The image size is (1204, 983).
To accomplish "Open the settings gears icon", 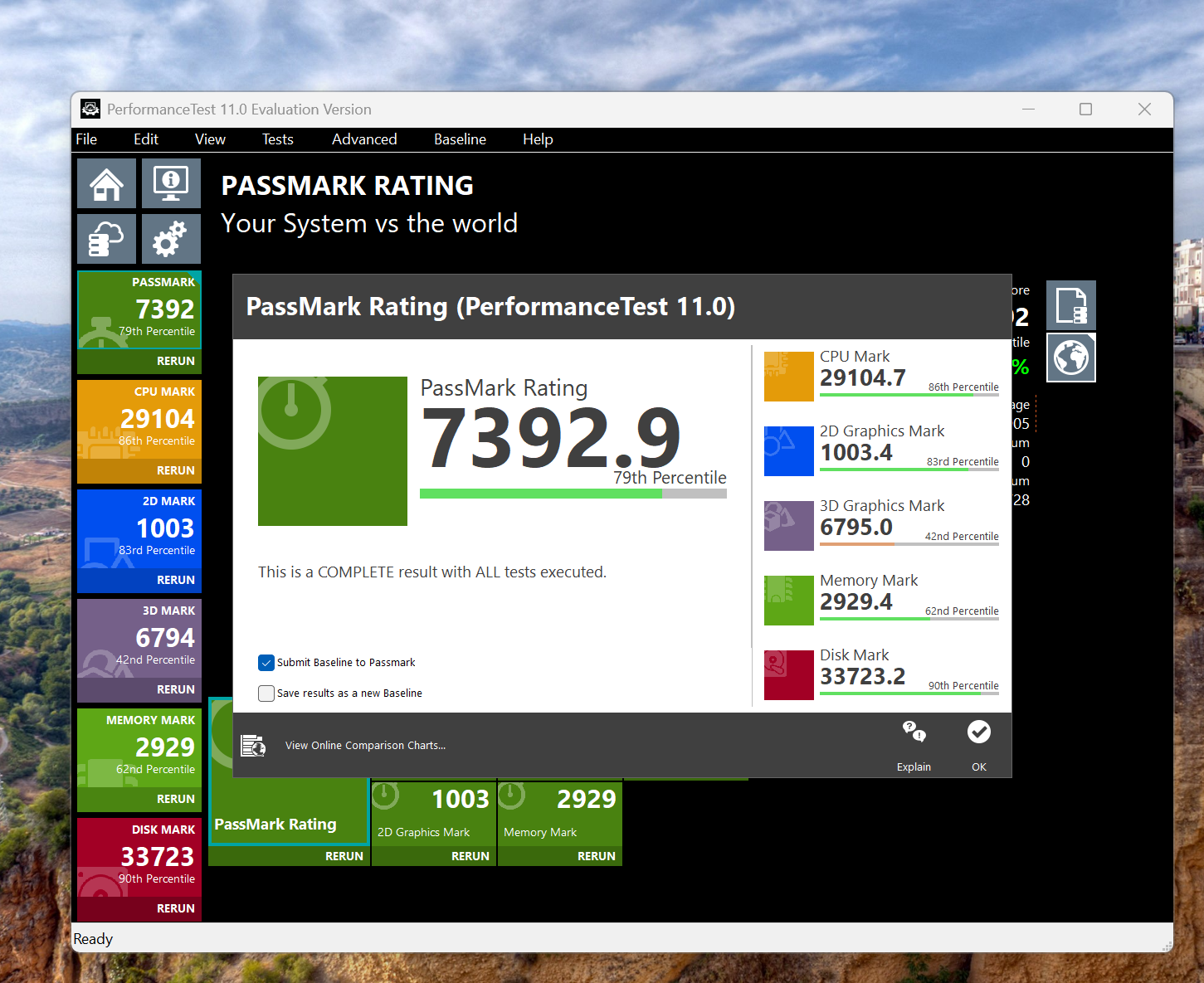I will click(x=171, y=239).
